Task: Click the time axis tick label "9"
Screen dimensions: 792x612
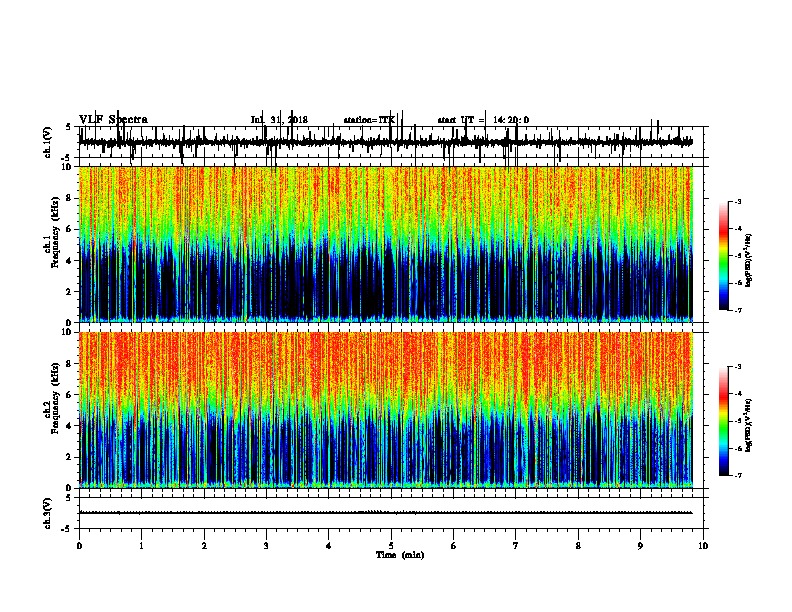Action: (640, 545)
